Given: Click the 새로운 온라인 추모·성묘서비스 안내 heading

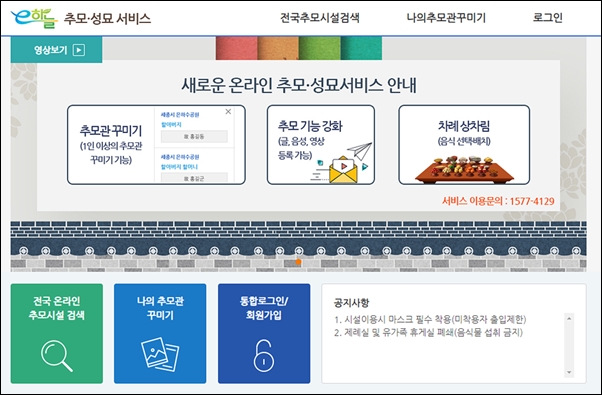Looking at the screenshot, I should tap(299, 85).
